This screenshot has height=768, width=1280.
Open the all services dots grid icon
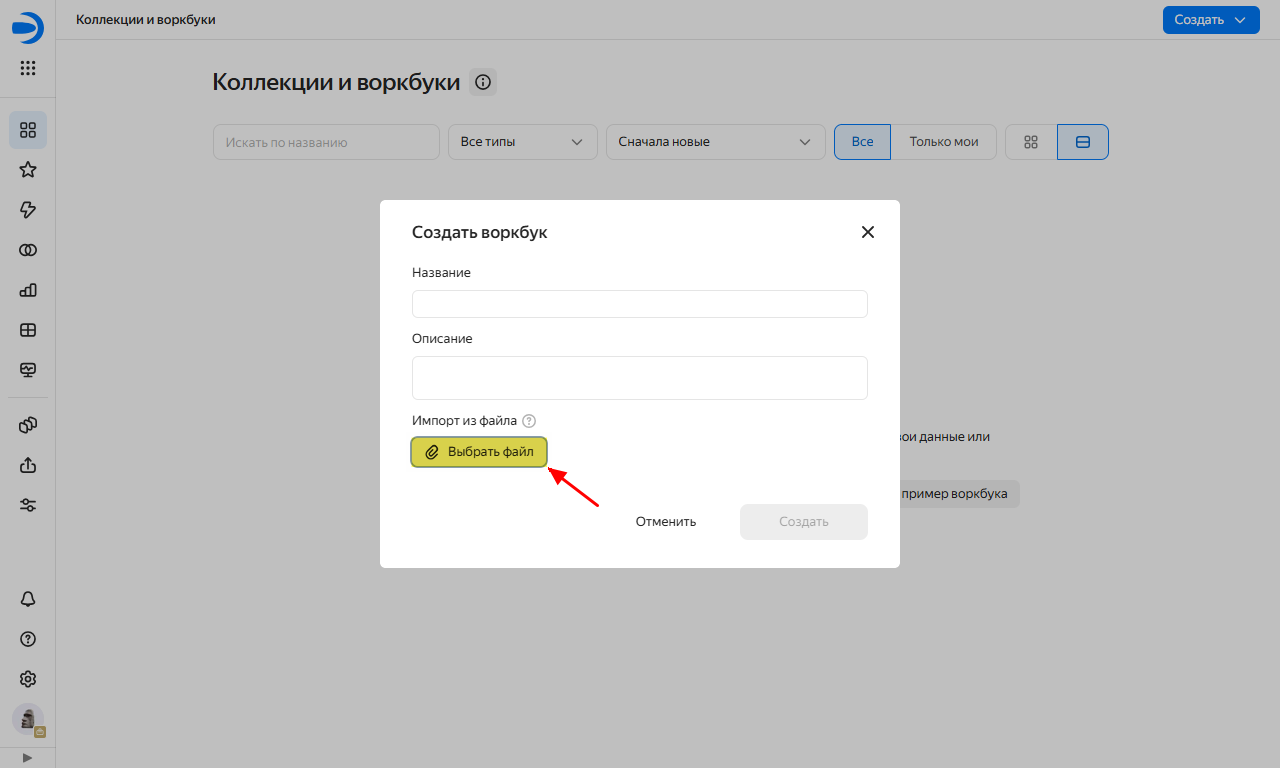[28, 68]
